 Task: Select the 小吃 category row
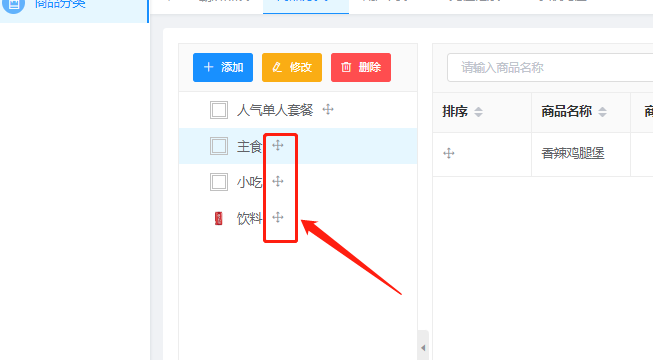point(298,182)
